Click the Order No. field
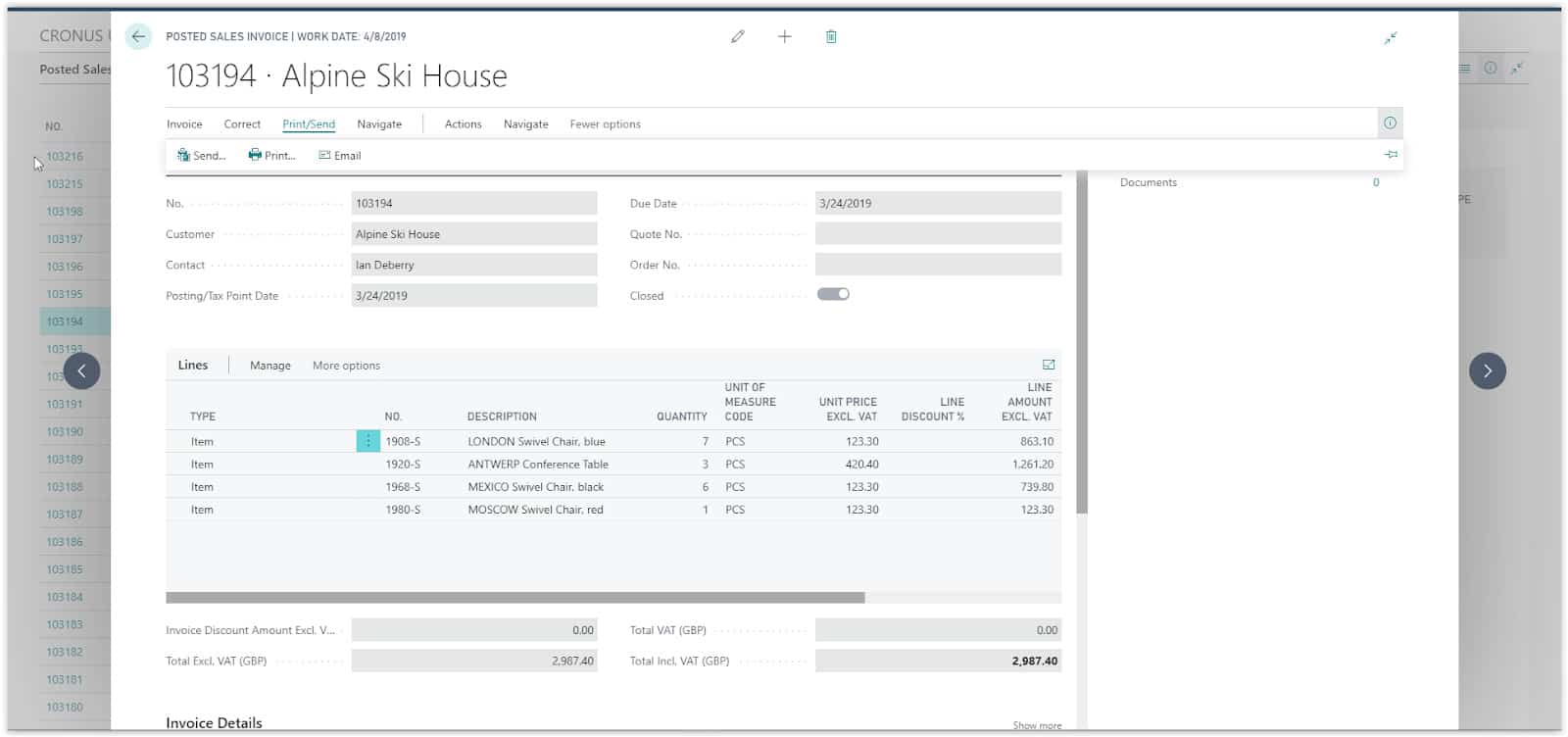The image size is (1568, 737). click(x=938, y=265)
